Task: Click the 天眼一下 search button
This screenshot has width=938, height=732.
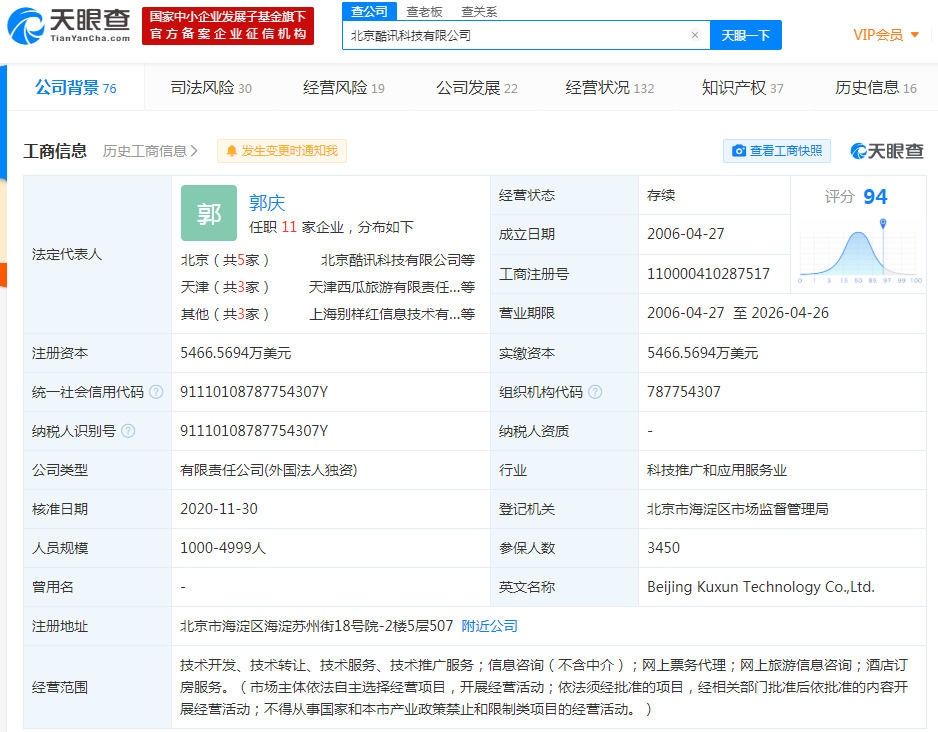Action: pyautogui.click(x=745, y=35)
